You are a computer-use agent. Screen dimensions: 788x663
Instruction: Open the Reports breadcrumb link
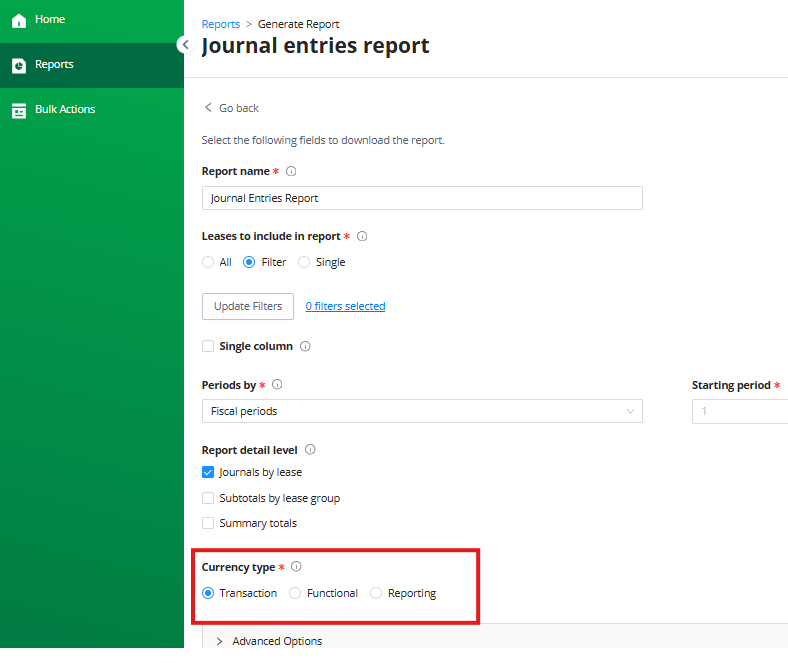pyautogui.click(x=221, y=24)
